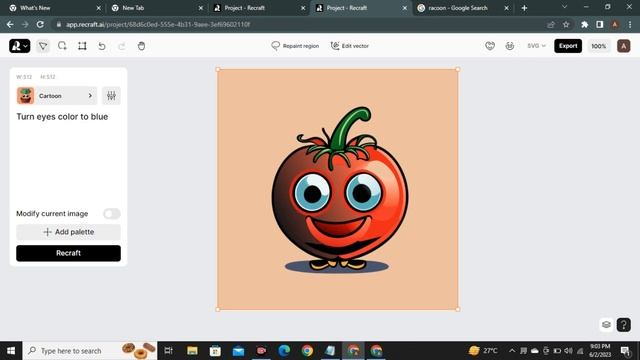Open Microsoft Store from taskbar
This screenshot has width=640, height=360.
click(215, 351)
